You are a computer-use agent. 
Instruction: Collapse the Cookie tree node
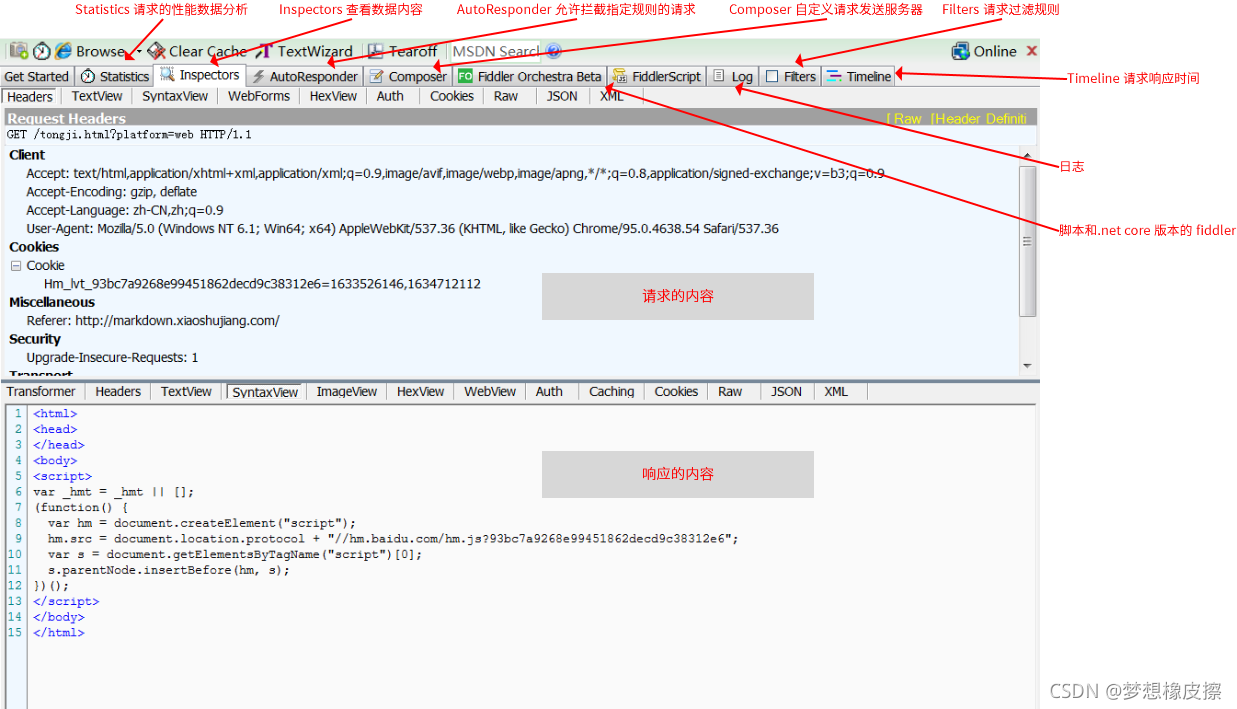[x=16, y=266]
